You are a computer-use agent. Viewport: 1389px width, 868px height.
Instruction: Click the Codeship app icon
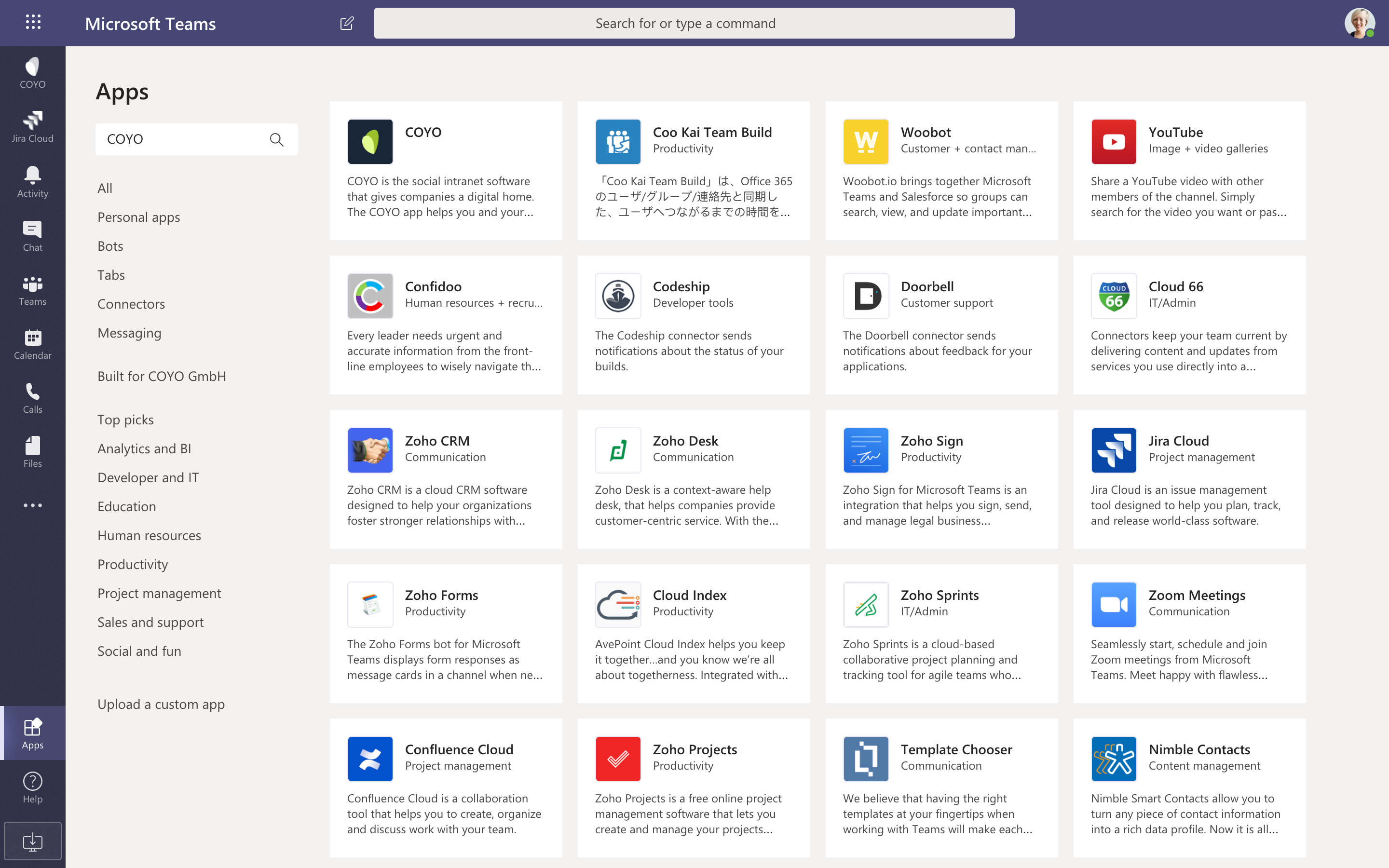[618, 296]
